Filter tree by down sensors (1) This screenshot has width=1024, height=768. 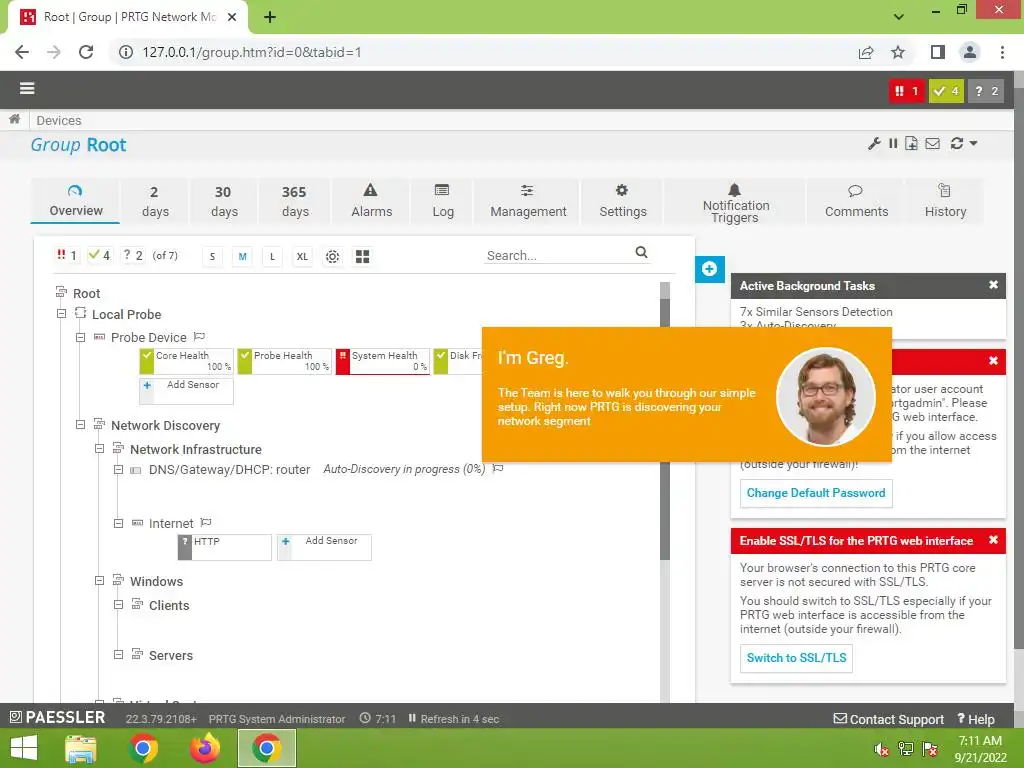(67, 255)
